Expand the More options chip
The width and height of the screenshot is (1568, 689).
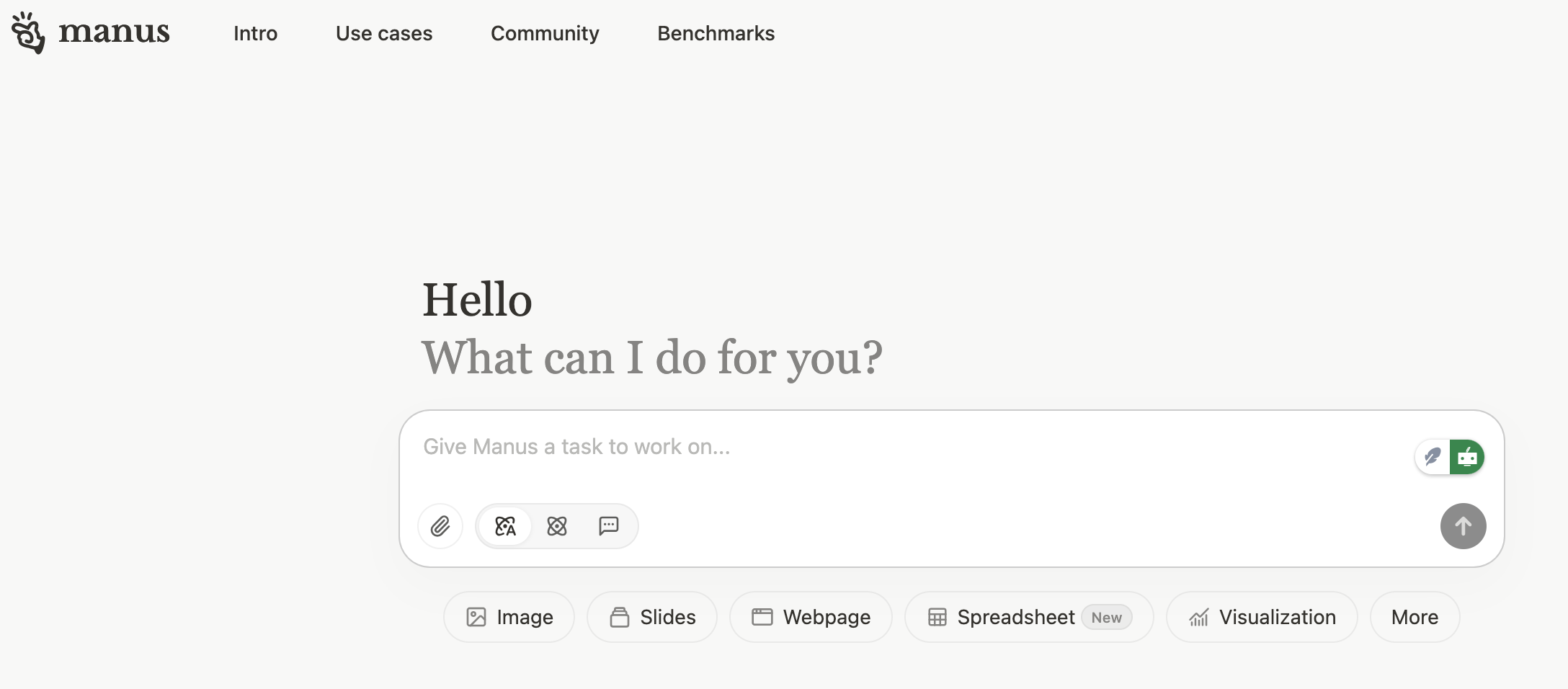[1415, 617]
